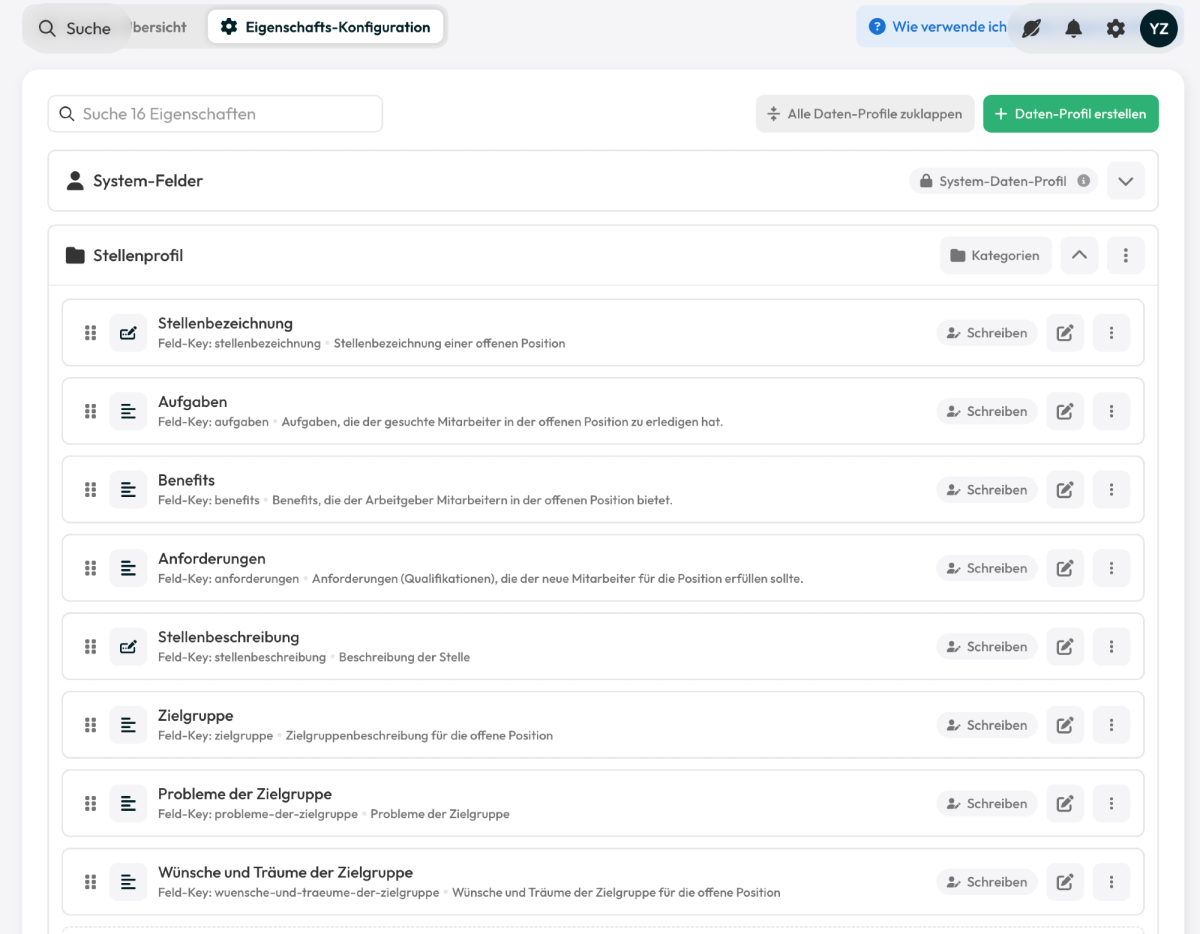Click Feld-Key: zielgruppe text
Image resolution: width=1200 pixels, height=934 pixels.
coord(215,735)
